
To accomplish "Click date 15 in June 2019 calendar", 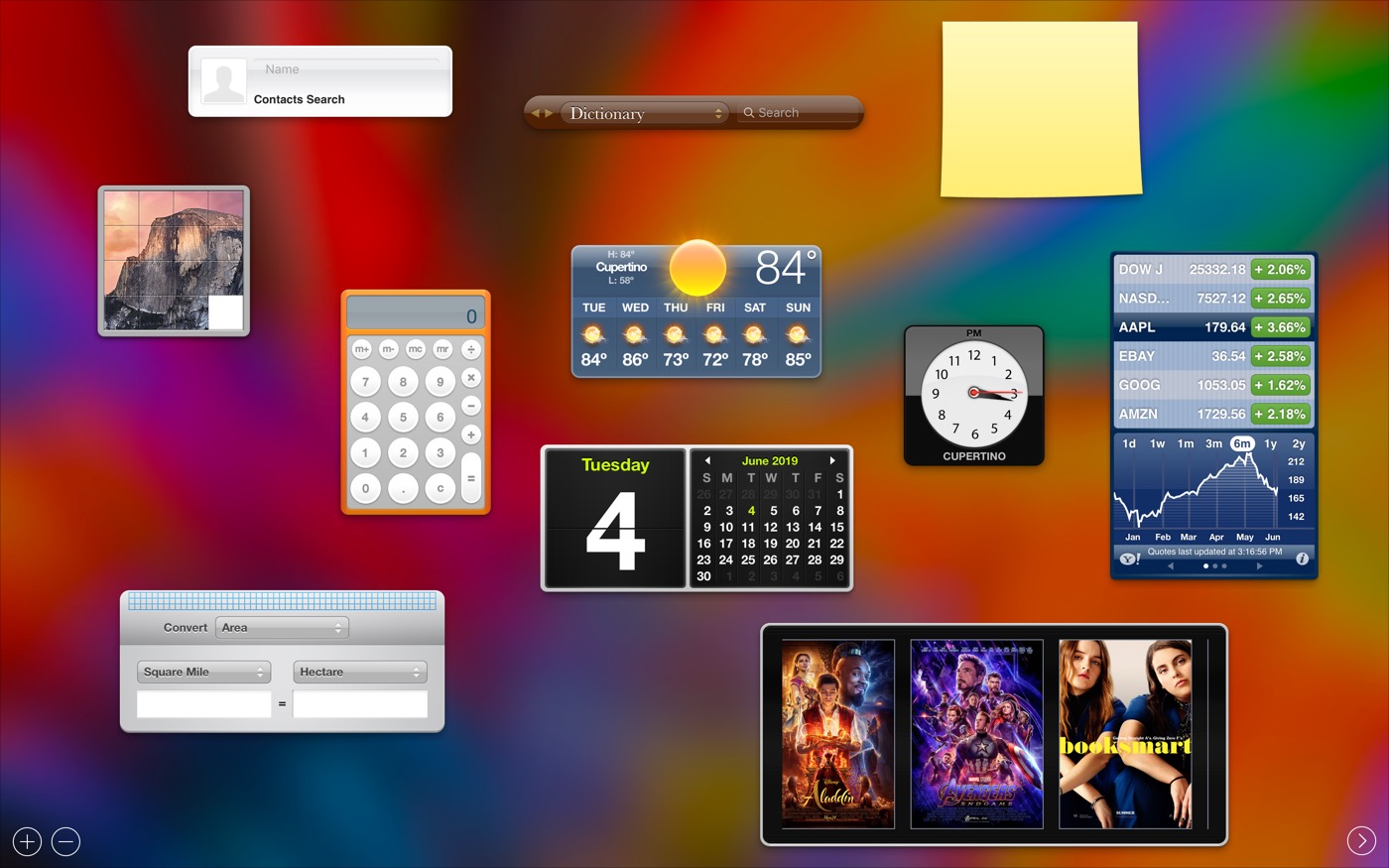I will 837,527.
